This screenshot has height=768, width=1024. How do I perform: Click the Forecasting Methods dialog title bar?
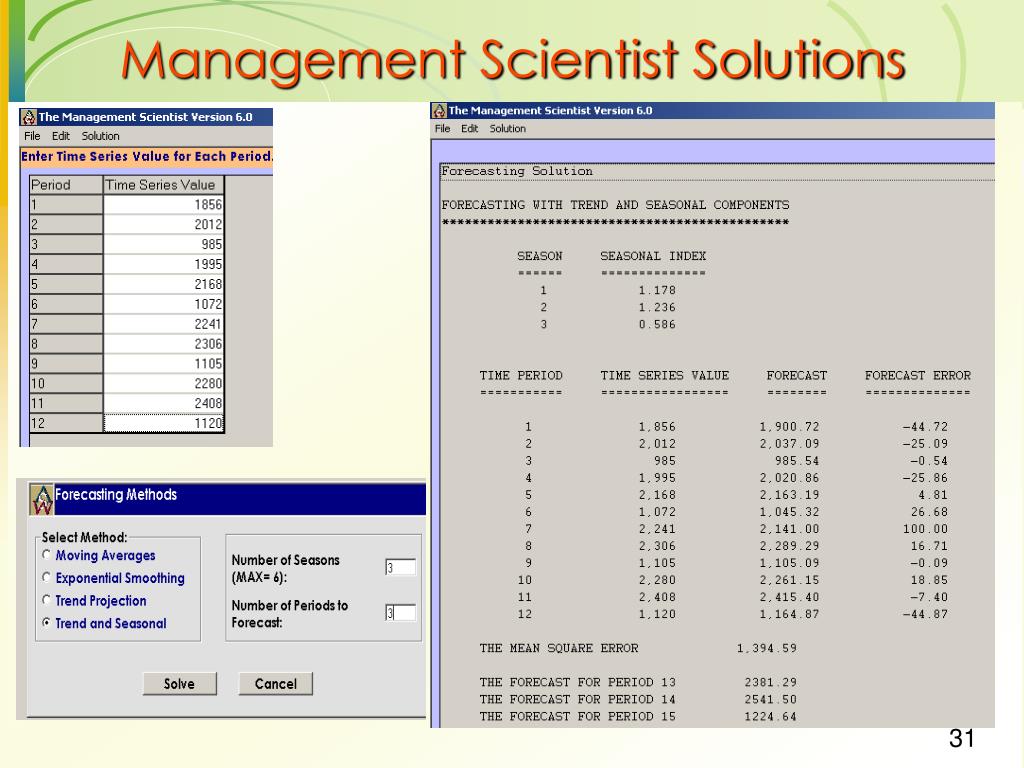click(227, 500)
